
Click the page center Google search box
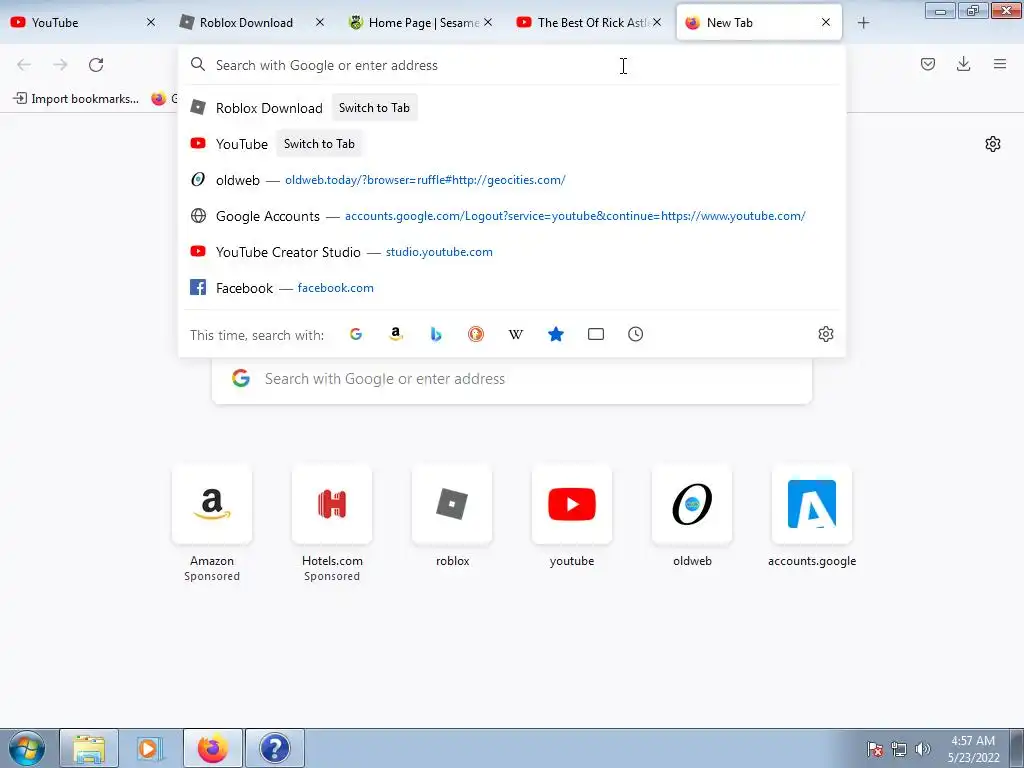pos(512,379)
